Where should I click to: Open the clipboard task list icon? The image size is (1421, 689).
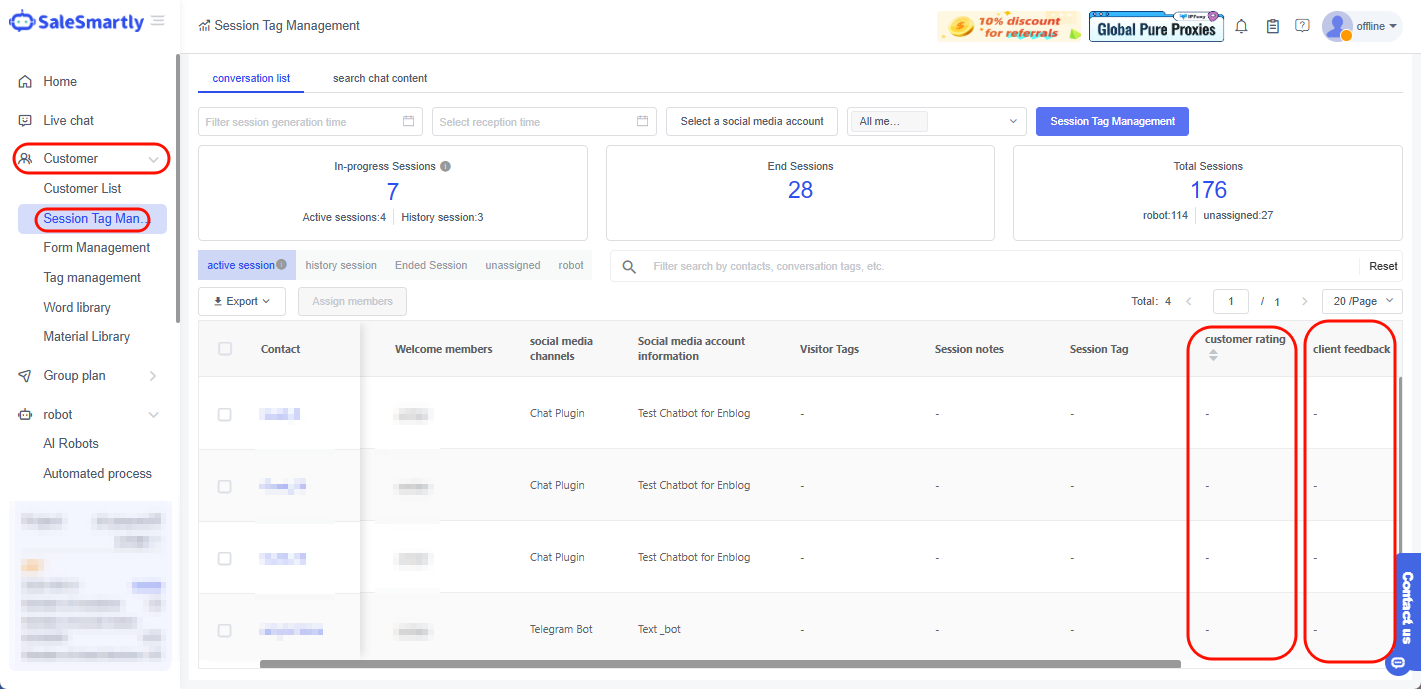point(1272,27)
